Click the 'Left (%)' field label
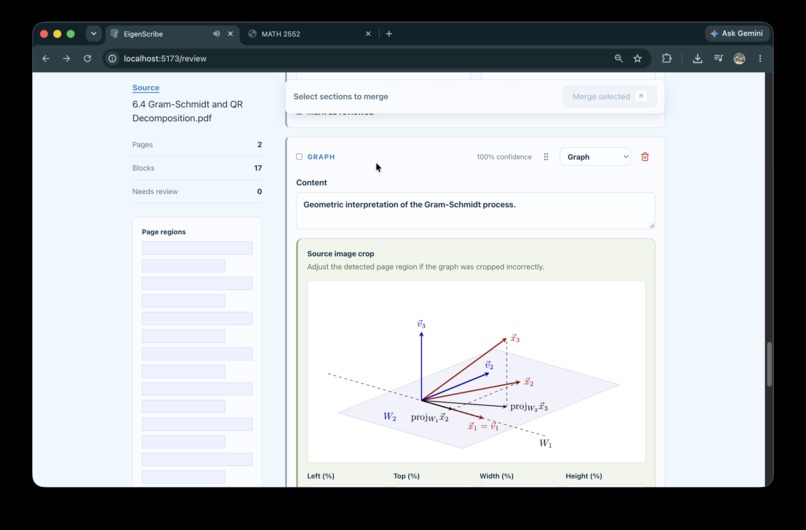 tap(321, 476)
